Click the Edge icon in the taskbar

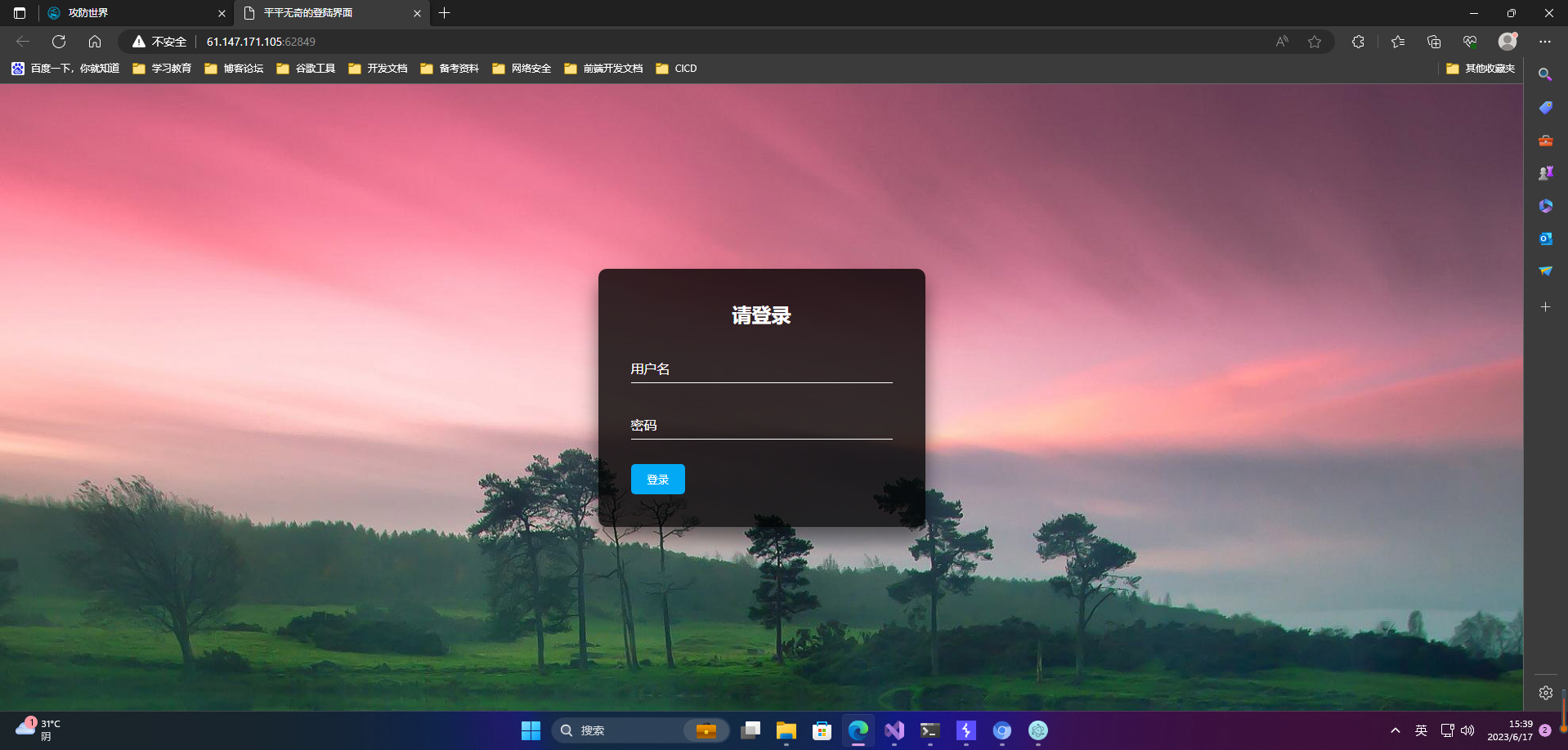[858, 730]
